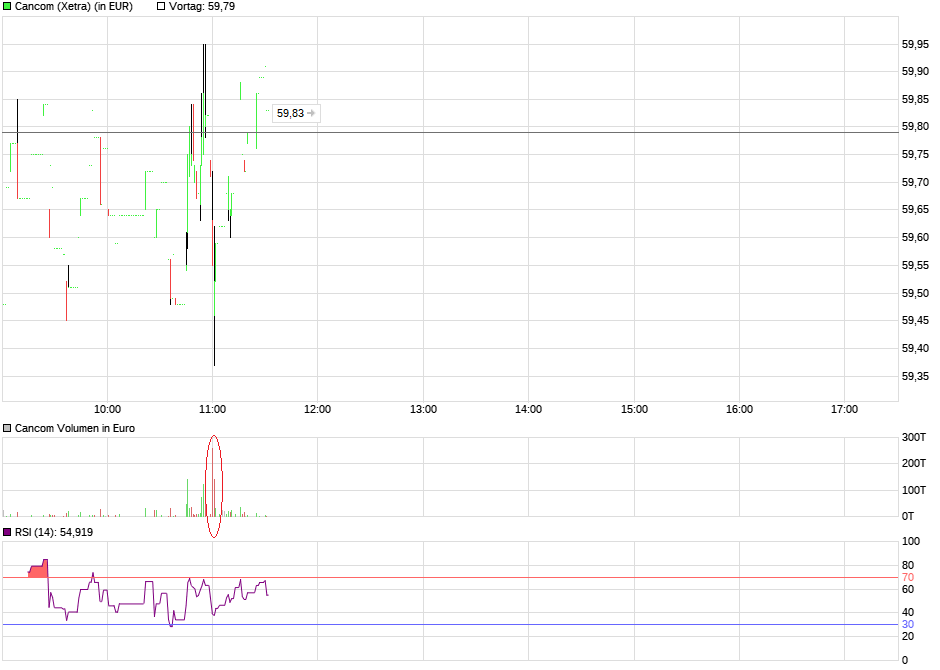This screenshot has width=940, height=670.
Task: Click the green Cancom (Xetra) legend square
Action: 7,7
